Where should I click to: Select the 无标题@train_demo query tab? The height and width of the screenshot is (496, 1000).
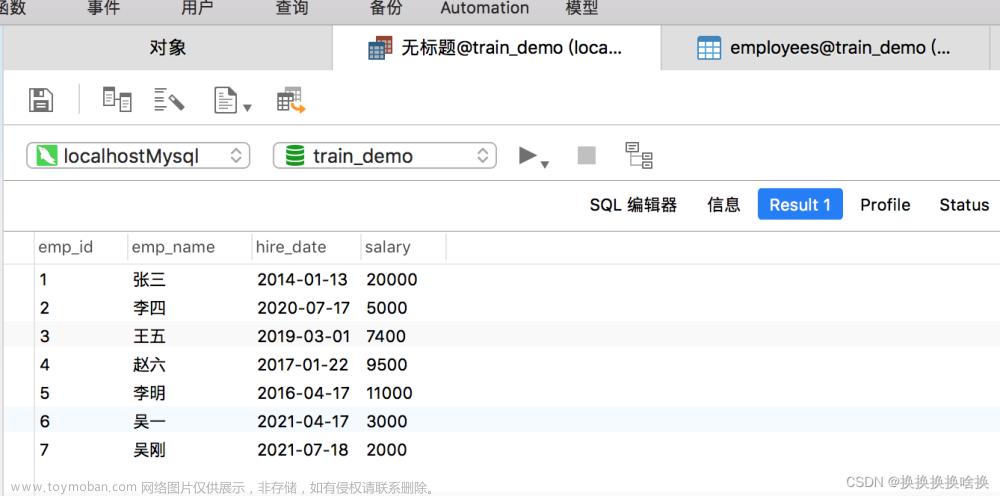point(496,48)
